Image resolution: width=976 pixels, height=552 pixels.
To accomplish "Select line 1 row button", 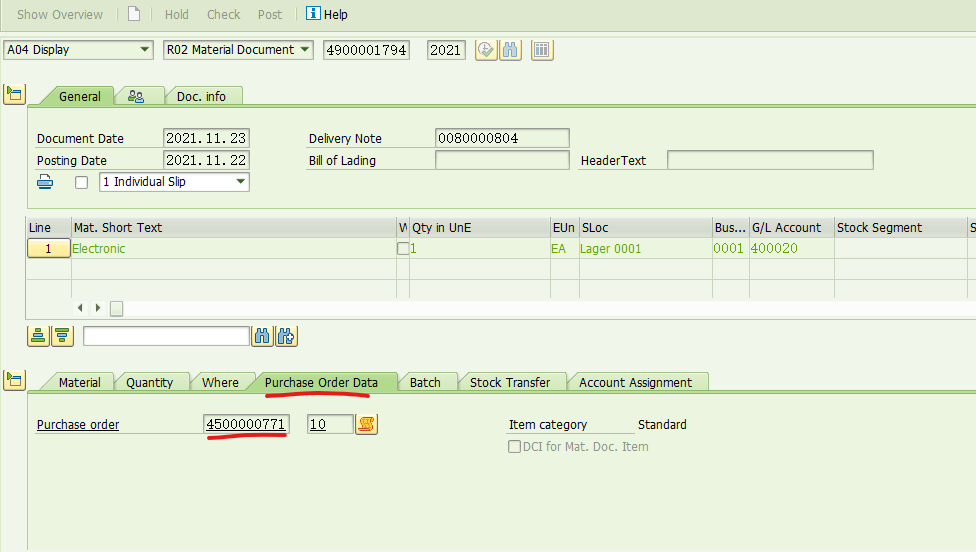I will click(x=49, y=248).
